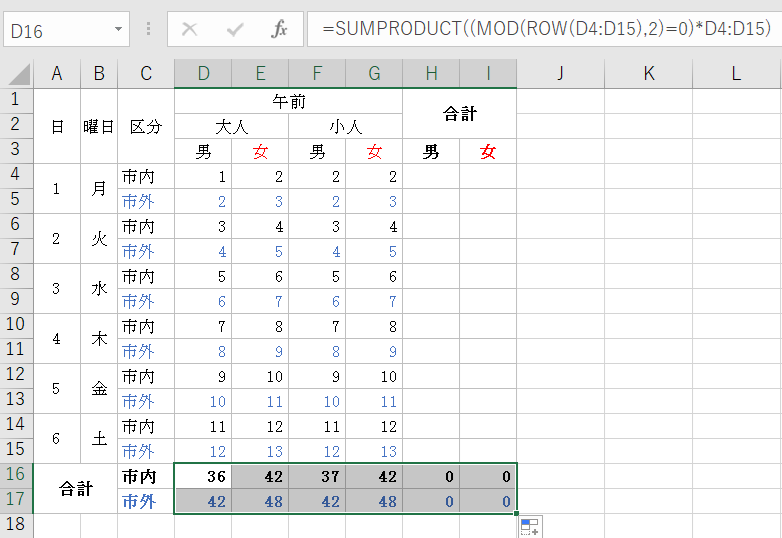Select row 16 header
782x538 pixels.
point(15,474)
